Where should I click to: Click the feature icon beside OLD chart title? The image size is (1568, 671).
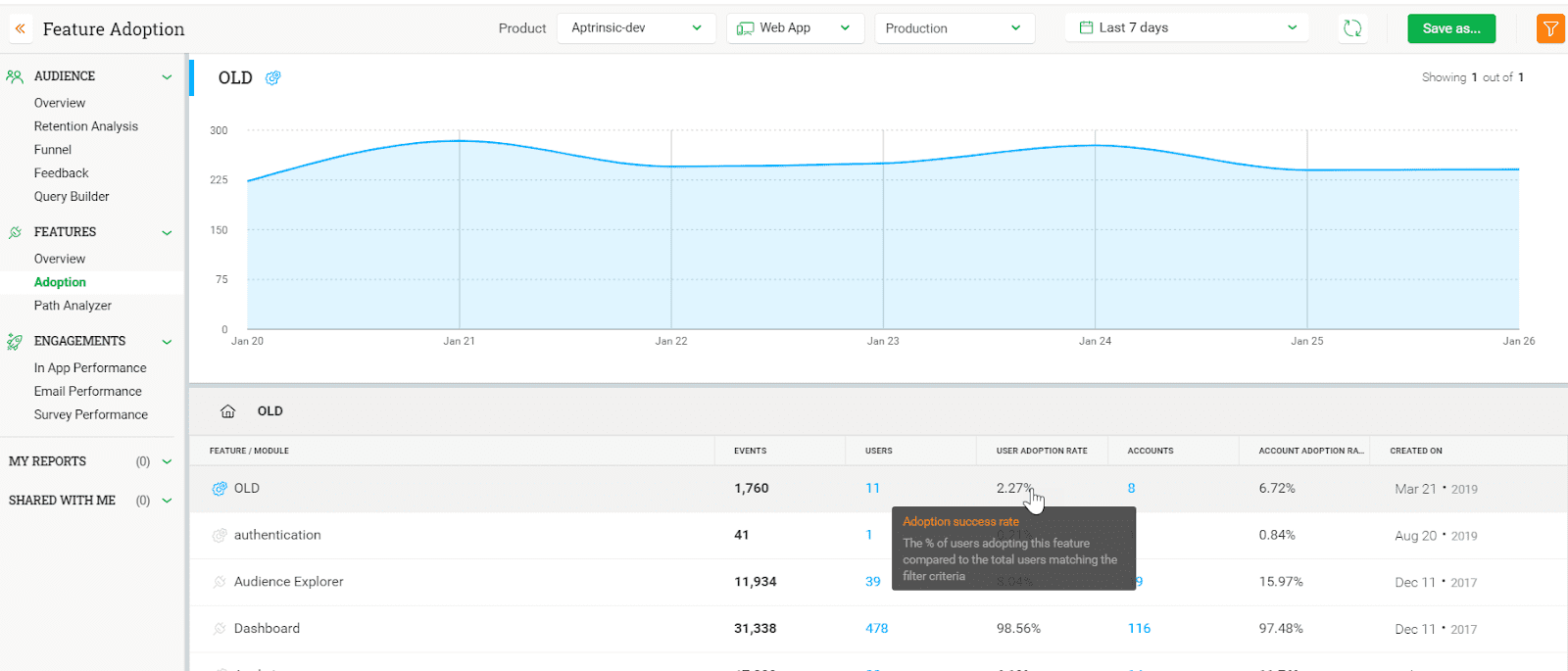(x=273, y=78)
